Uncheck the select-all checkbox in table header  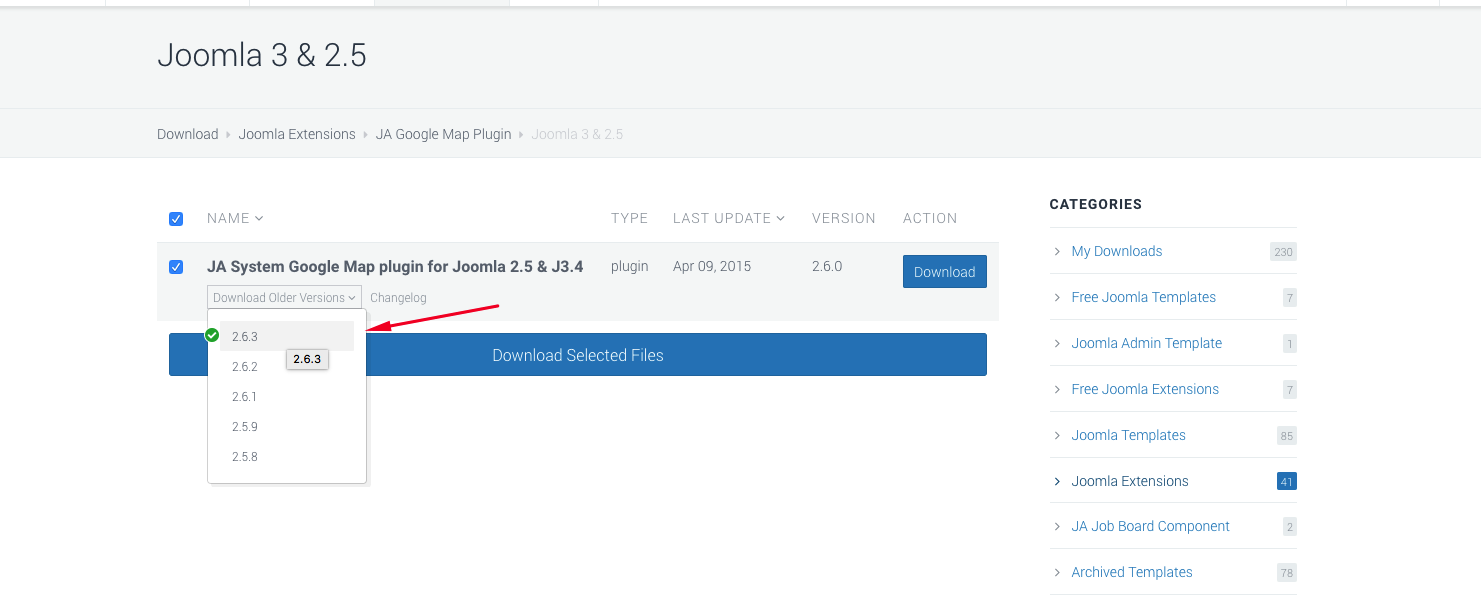pyautogui.click(x=176, y=218)
